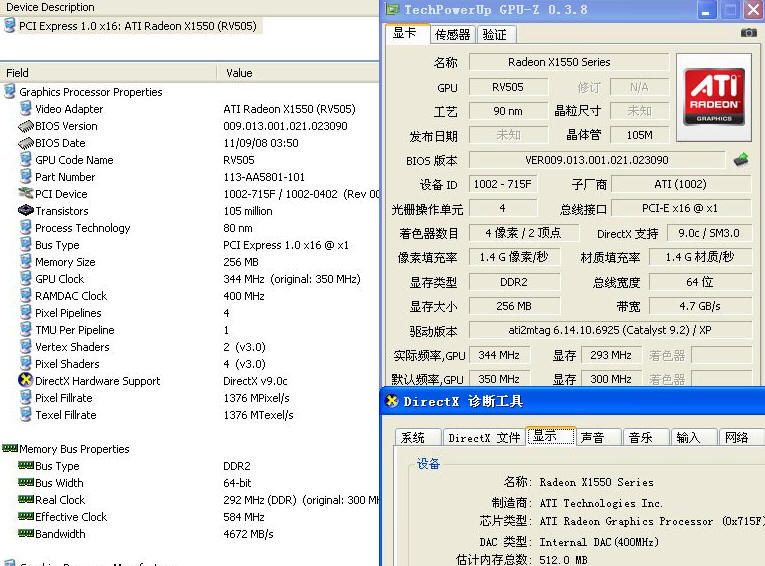Click the Radeon X1550 Series name field
The image size is (765, 566).
click(569, 62)
